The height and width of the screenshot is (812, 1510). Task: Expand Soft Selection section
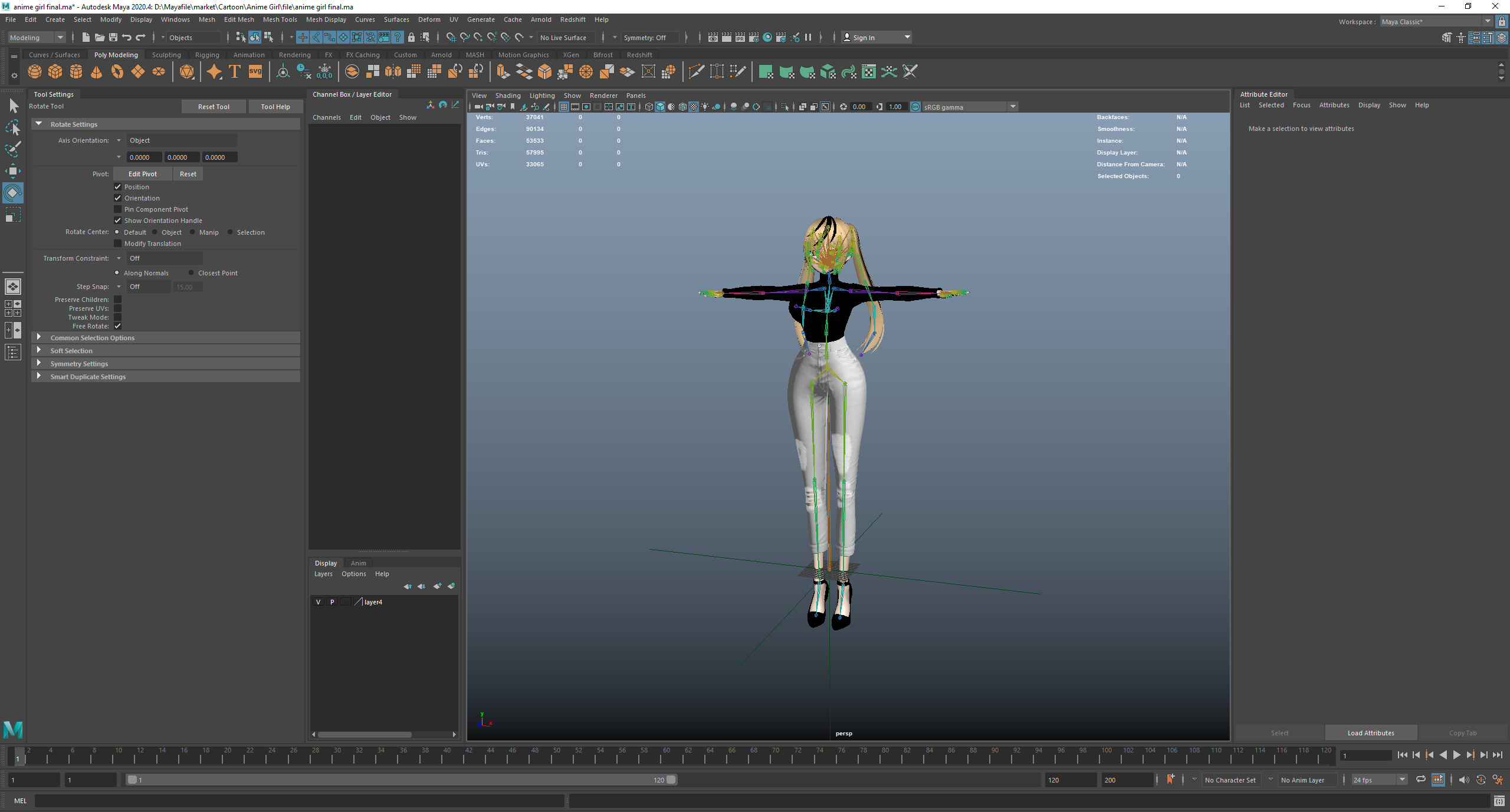click(x=166, y=351)
